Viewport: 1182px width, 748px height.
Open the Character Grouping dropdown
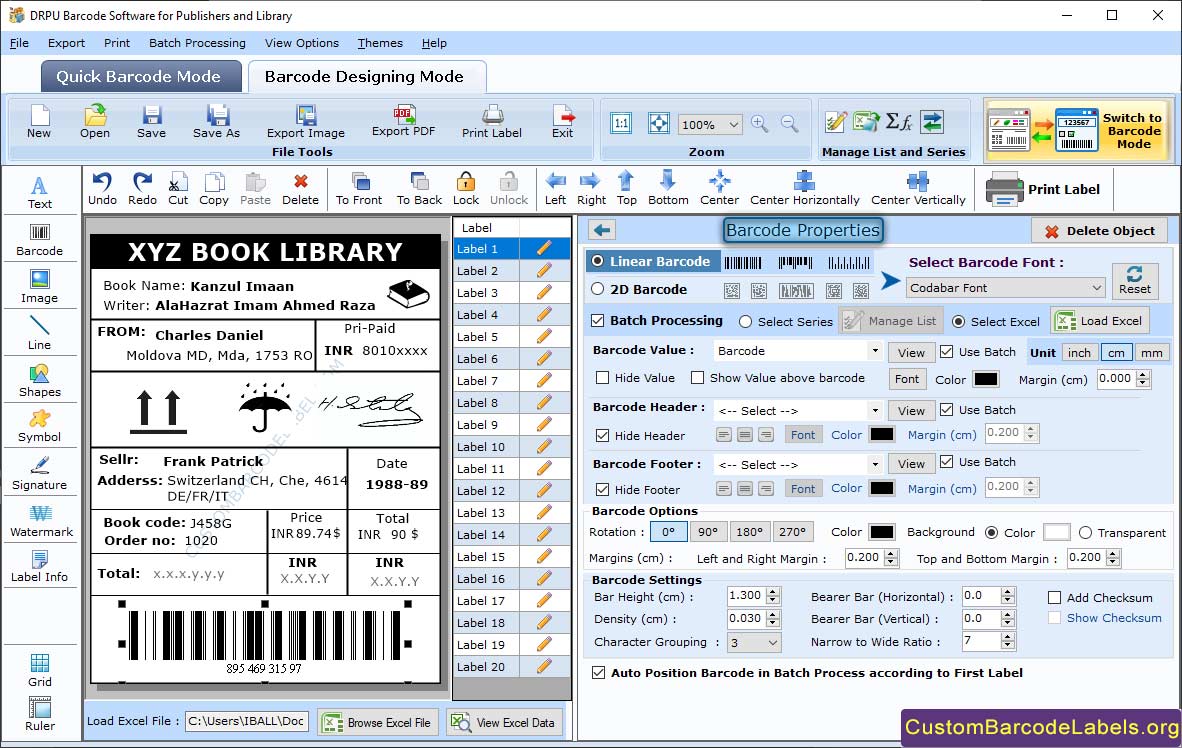pyautogui.click(x=754, y=642)
